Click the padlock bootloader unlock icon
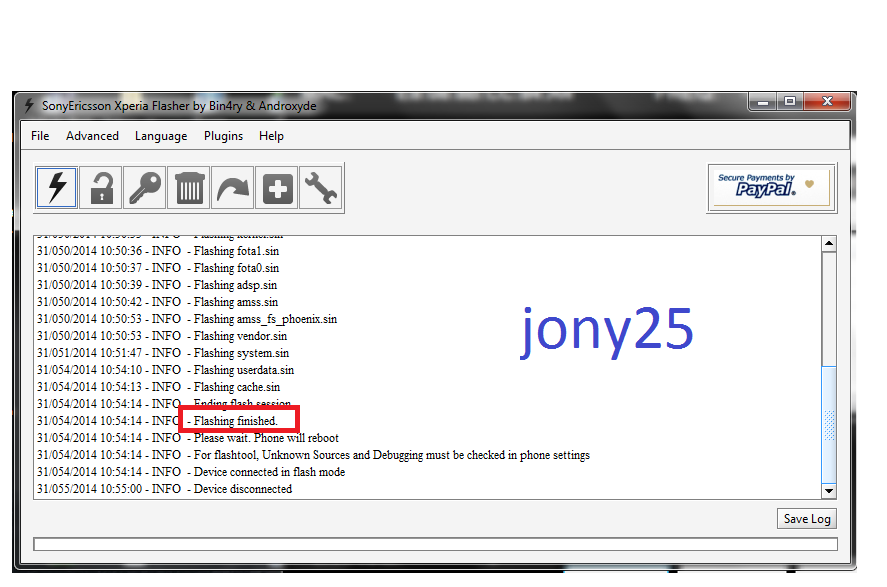 pyautogui.click(x=101, y=188)
